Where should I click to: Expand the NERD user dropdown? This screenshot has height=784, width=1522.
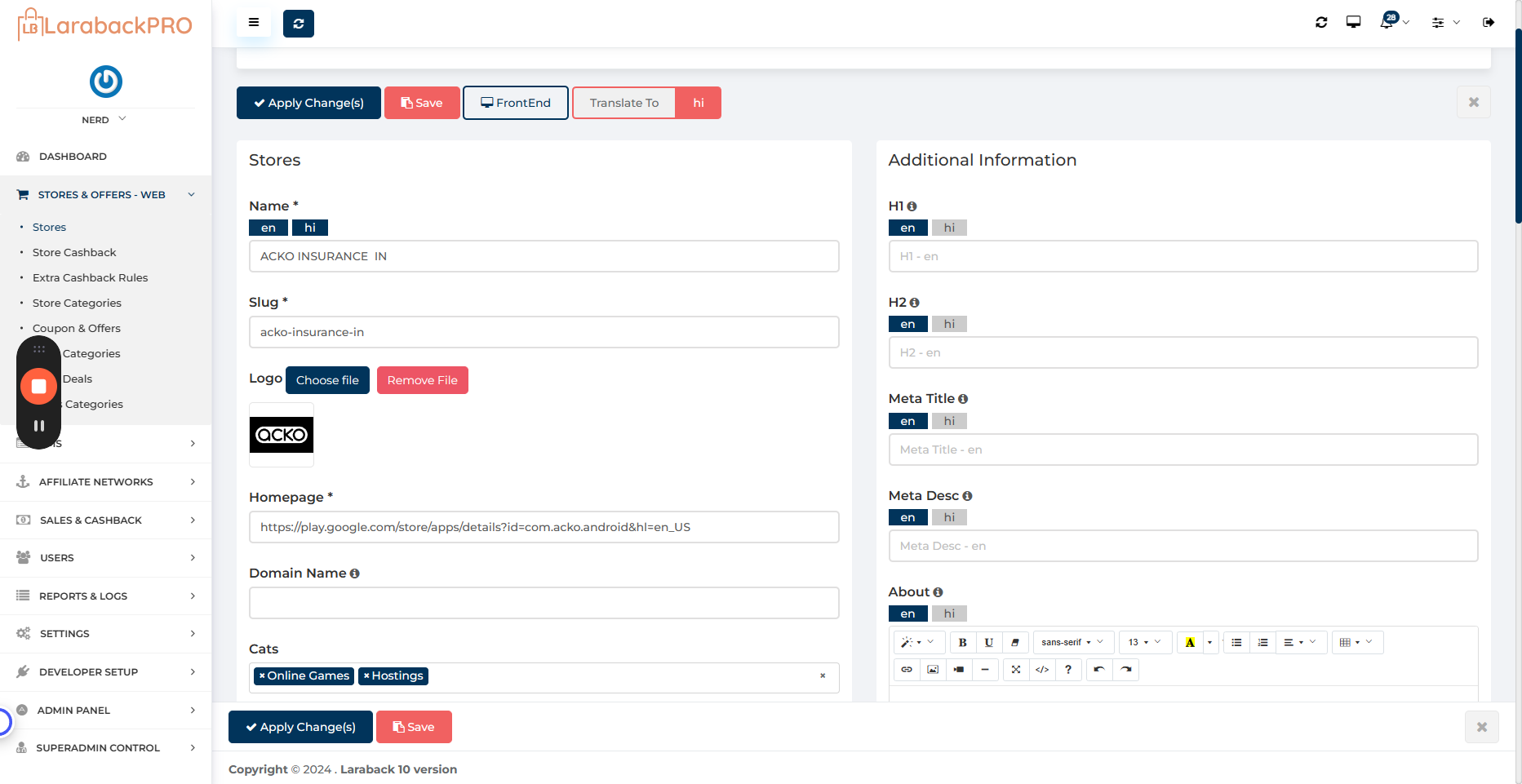pyautogui.click(x=104, y=120)
